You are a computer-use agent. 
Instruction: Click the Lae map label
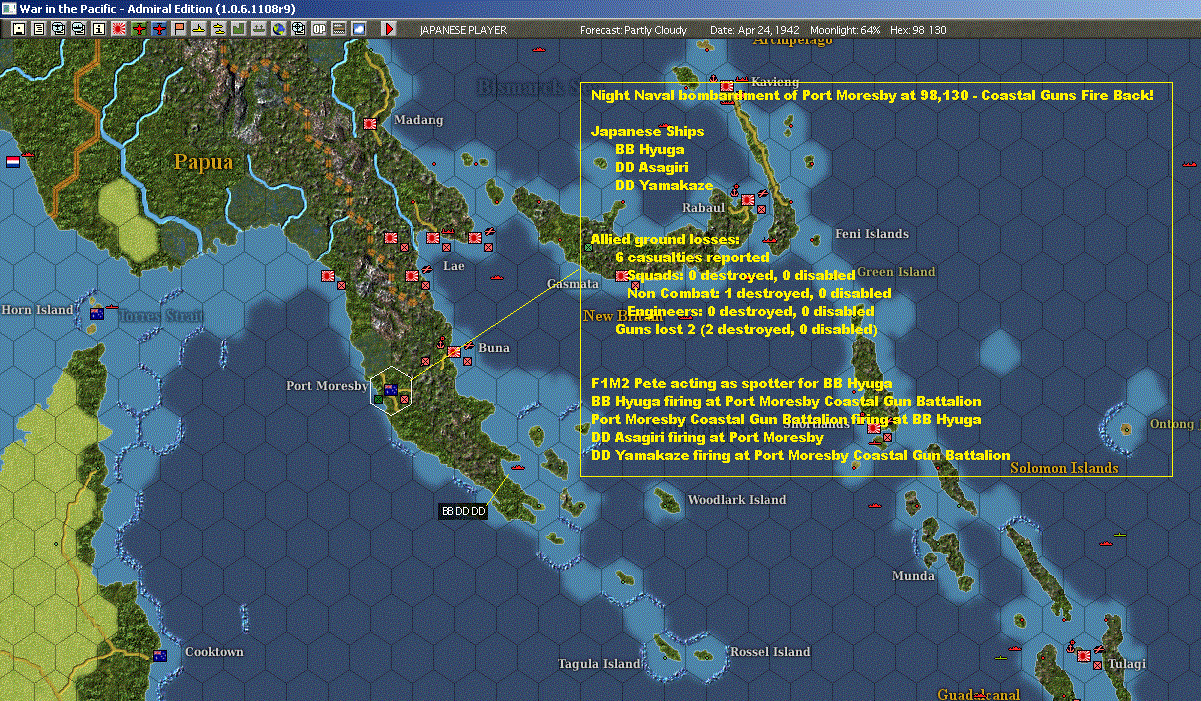(454, 266)
